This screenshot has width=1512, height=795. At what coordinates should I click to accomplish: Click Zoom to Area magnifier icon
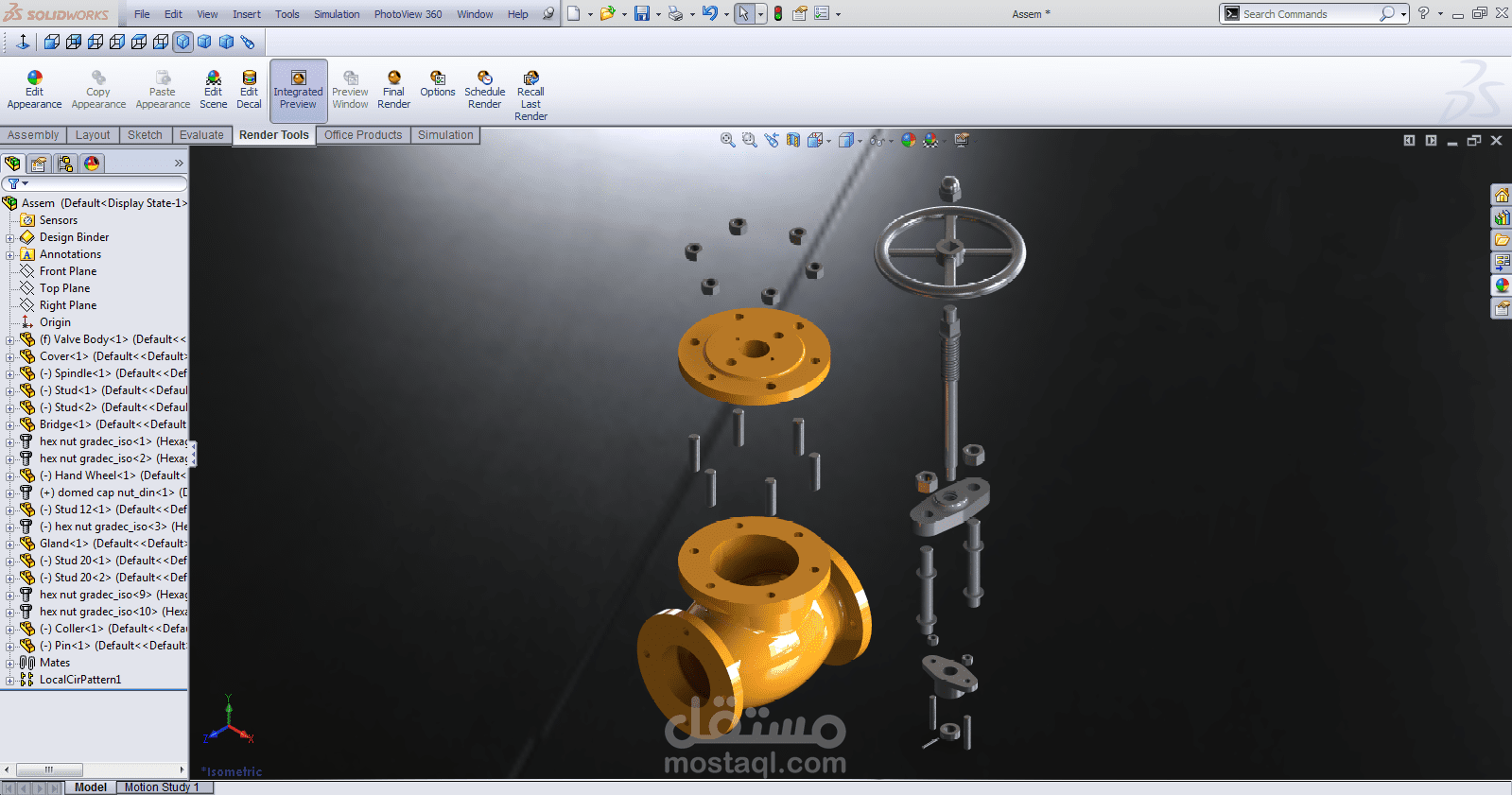click(x=749, y=140)
